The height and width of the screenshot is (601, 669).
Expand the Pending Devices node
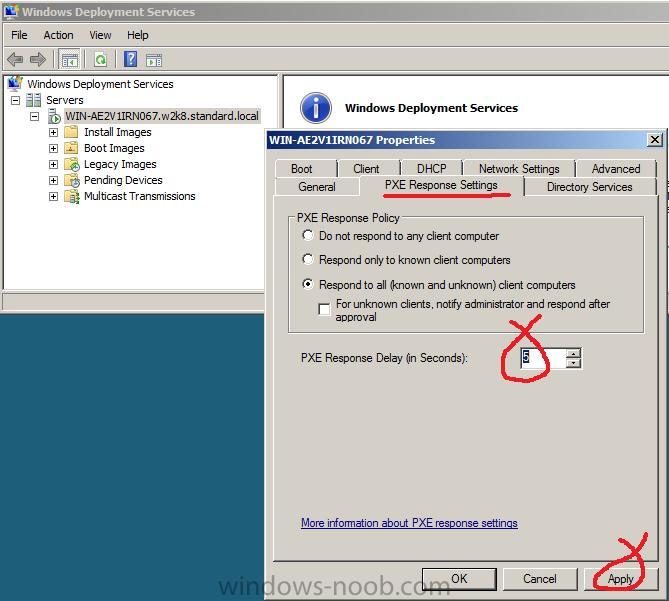[x=53, y=180]
